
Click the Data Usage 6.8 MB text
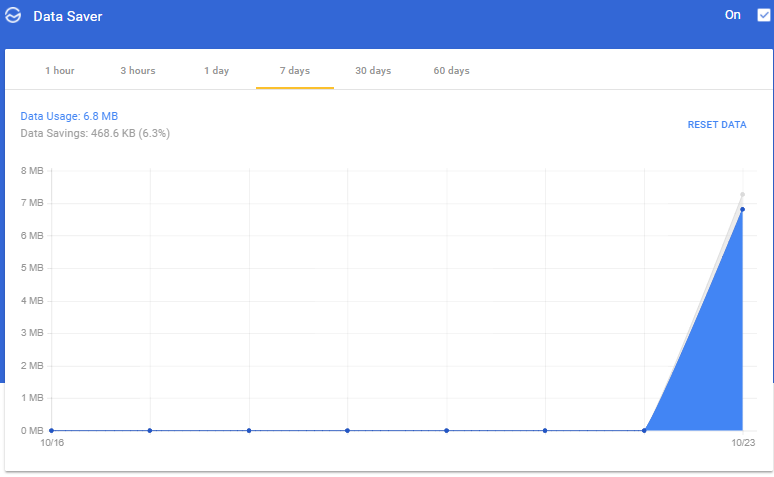tap(69, 117)
